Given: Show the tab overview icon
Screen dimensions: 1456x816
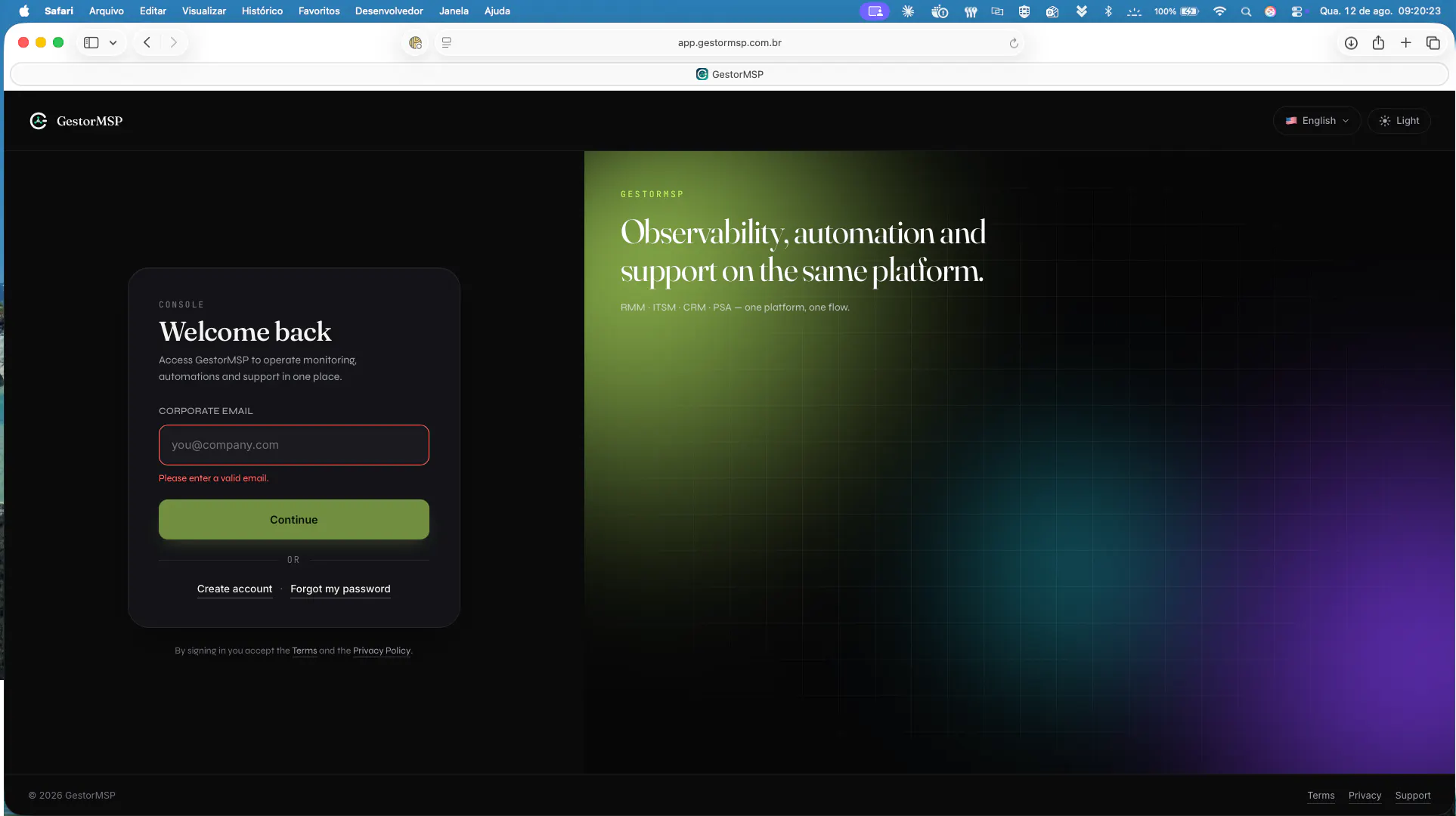Looking at the screenshot, I should pyautogui.click(x=1433, y=42).
